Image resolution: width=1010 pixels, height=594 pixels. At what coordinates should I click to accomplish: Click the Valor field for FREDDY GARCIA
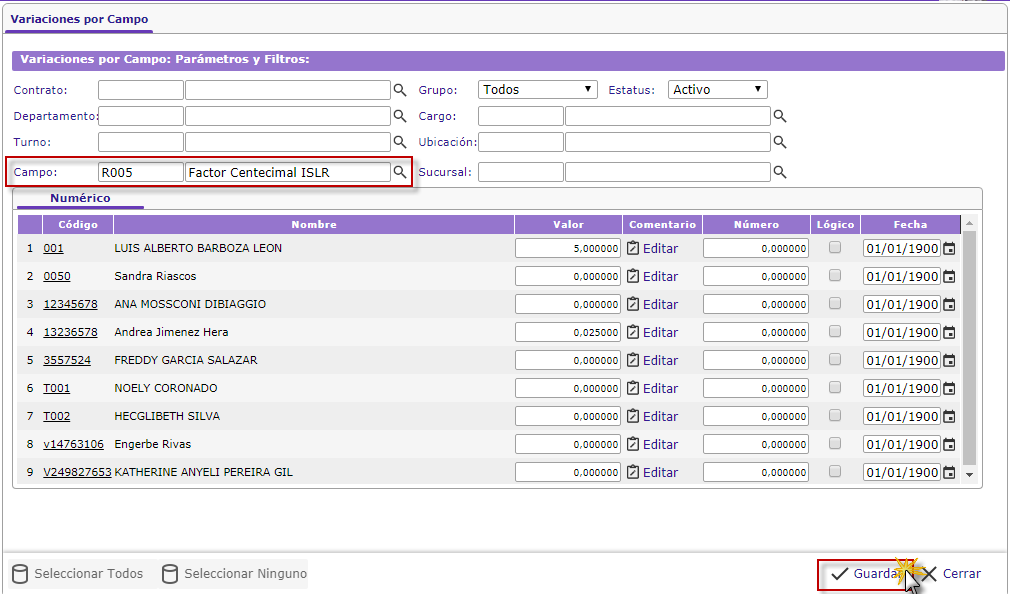[x=567, y=360]
